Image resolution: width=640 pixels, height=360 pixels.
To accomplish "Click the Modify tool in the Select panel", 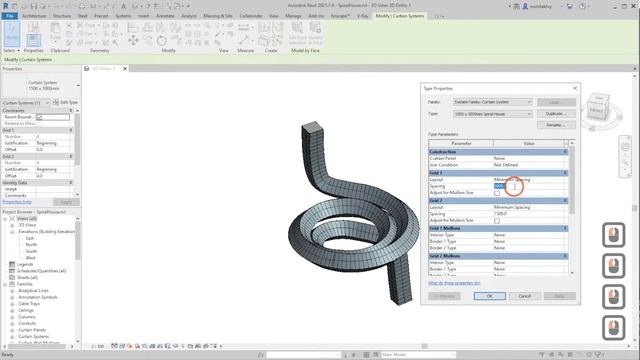I will coord(11,33).
